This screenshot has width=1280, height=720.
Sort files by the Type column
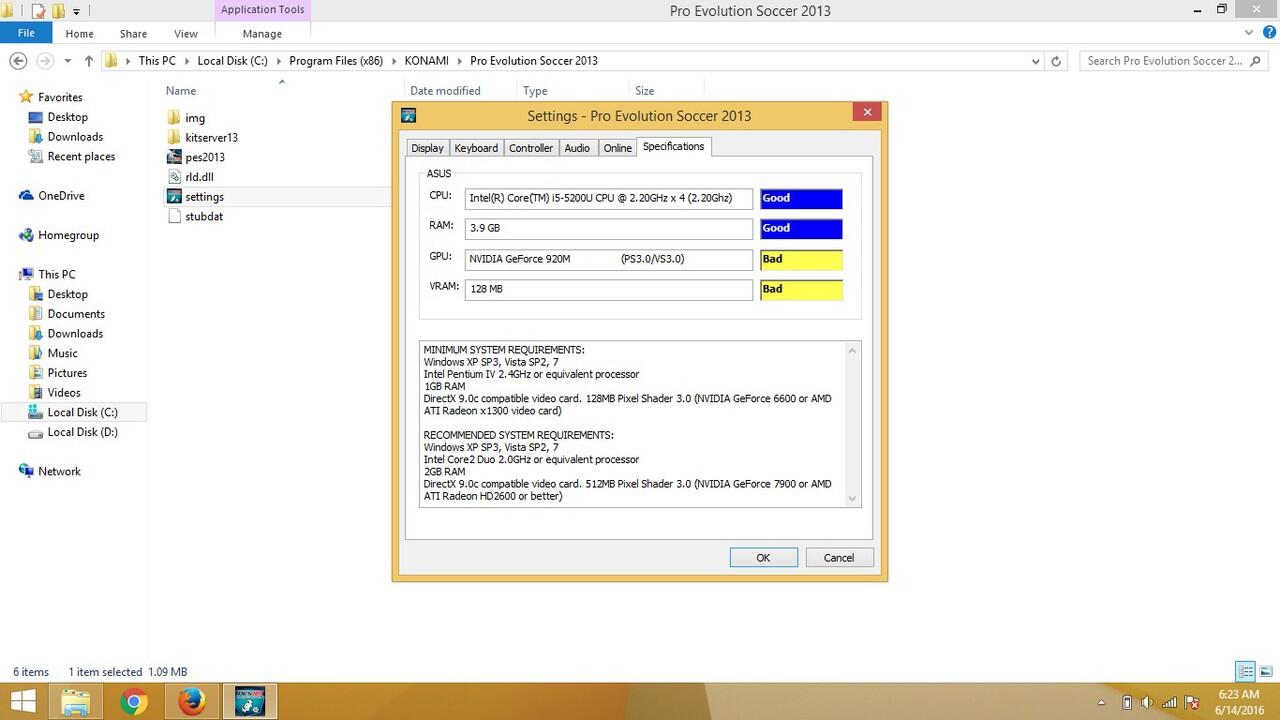pyautogui.click(x=535, y=91)
